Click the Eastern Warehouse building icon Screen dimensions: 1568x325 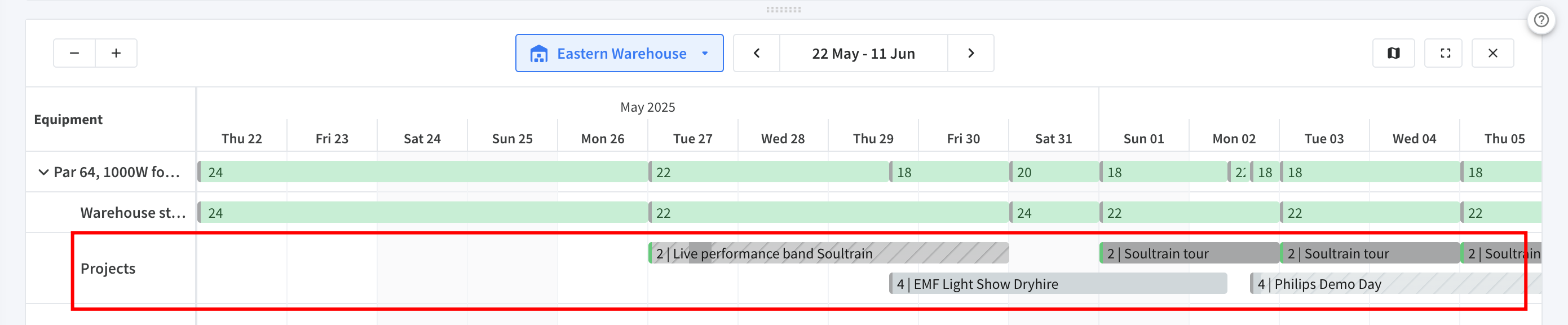click(x=538, y=54)
